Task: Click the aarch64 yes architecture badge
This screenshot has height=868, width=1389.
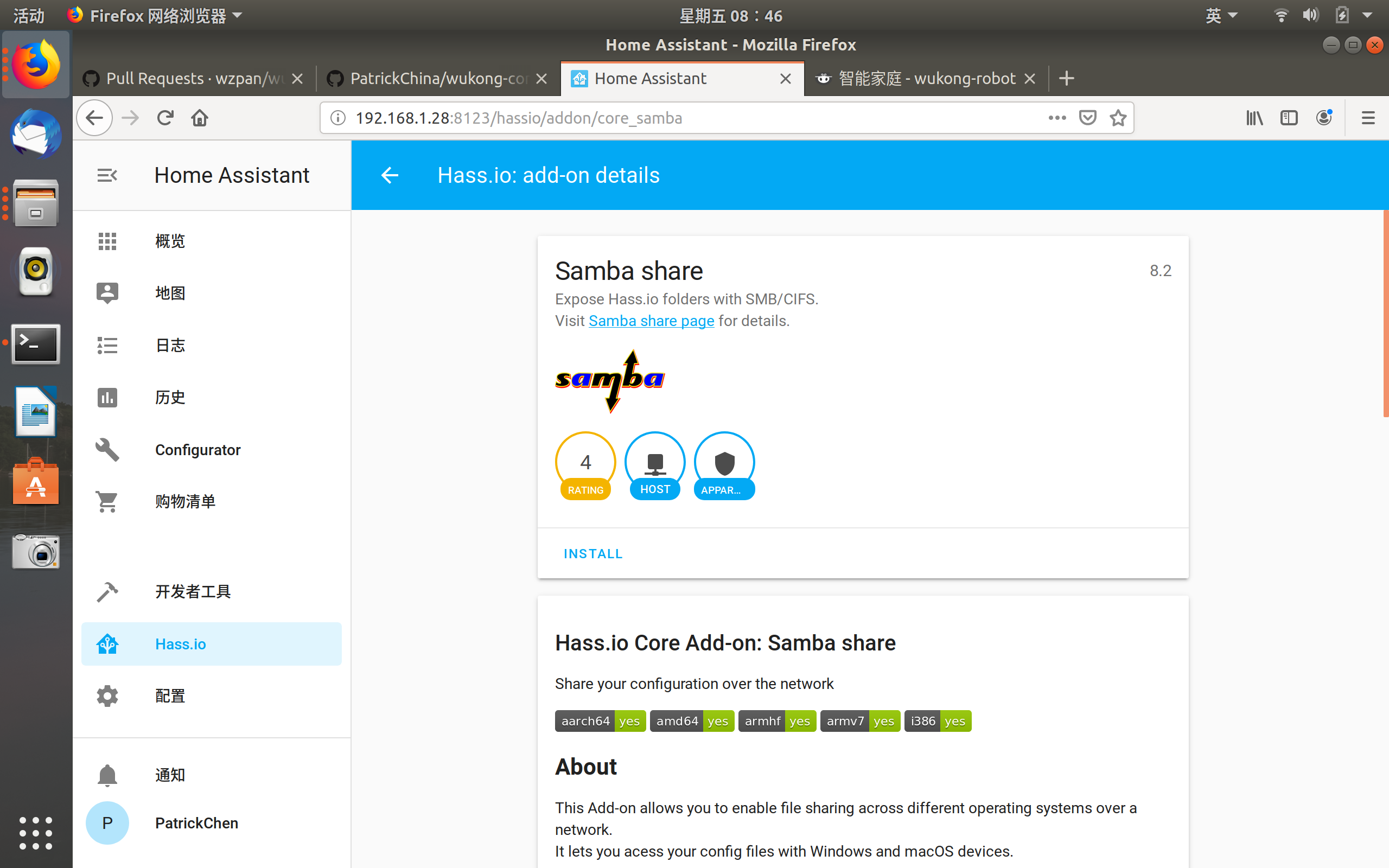Action: click(601, 721)
